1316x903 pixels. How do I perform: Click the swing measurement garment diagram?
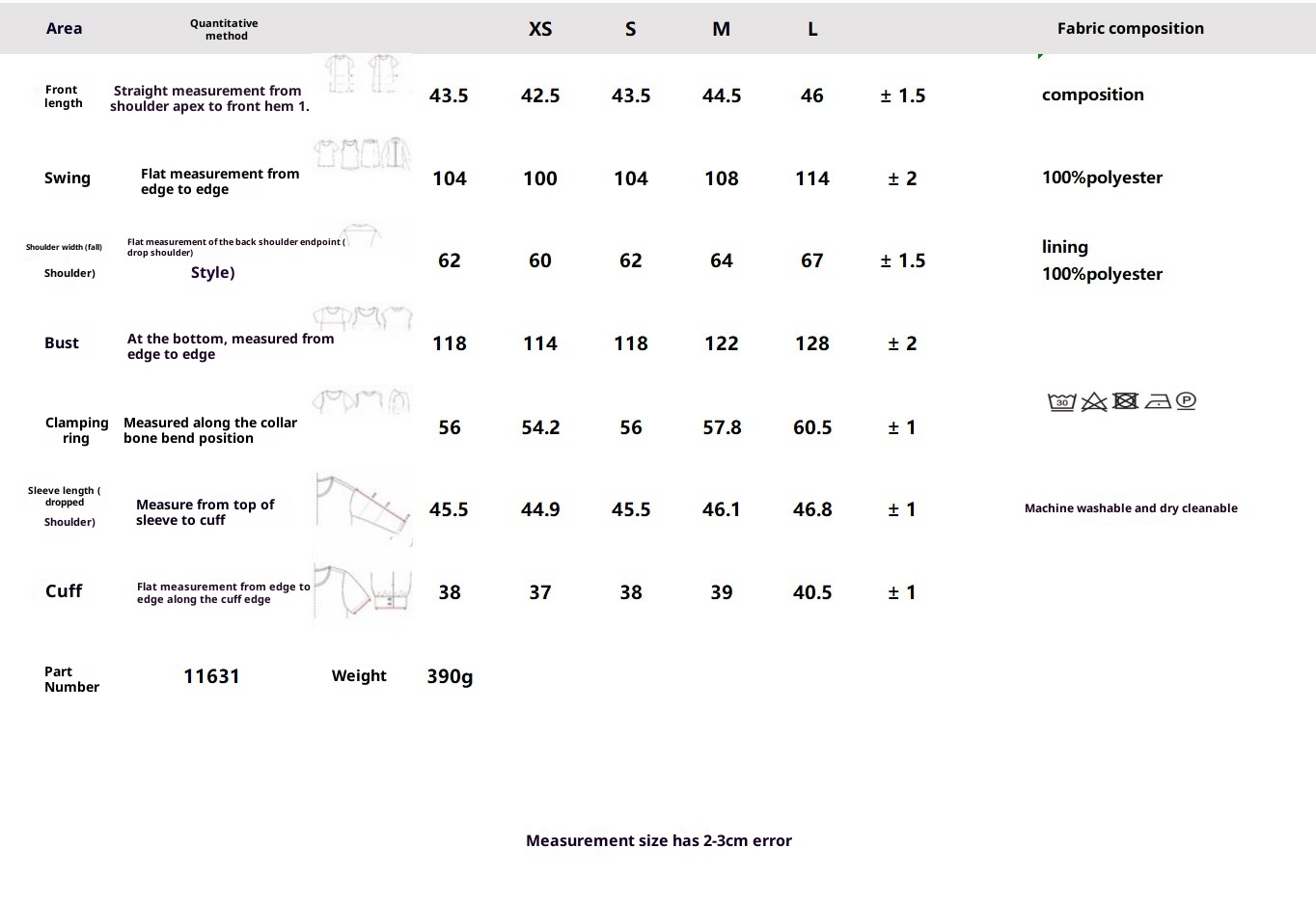[362, 154]
